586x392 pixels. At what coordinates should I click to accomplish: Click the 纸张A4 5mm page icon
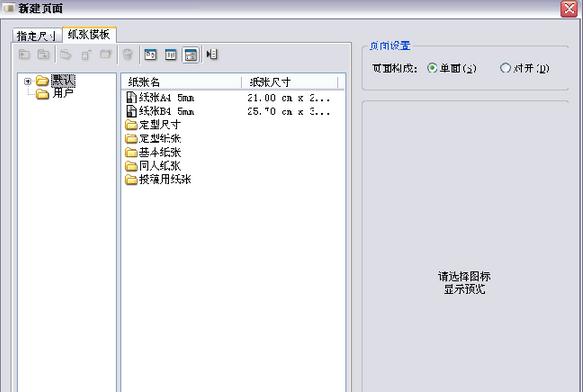[x=131, y=98]
